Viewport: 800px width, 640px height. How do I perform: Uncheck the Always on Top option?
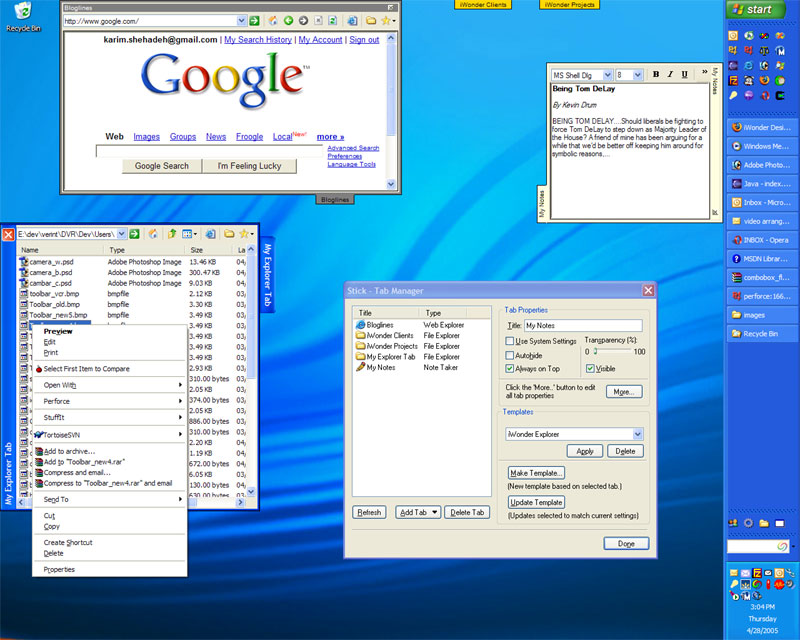[510, 369]
